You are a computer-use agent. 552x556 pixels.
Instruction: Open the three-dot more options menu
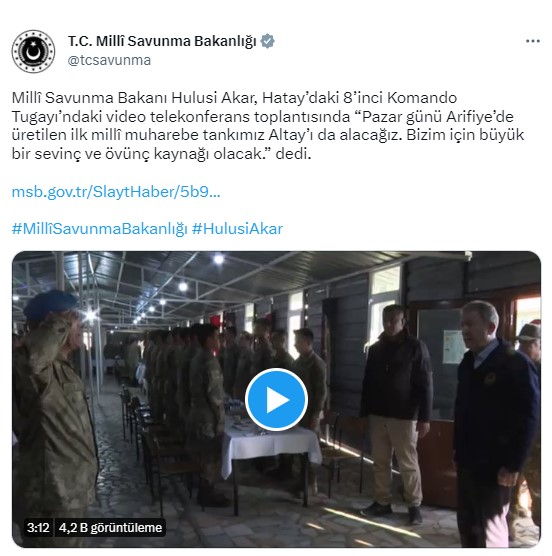click(x=533, y=41)
